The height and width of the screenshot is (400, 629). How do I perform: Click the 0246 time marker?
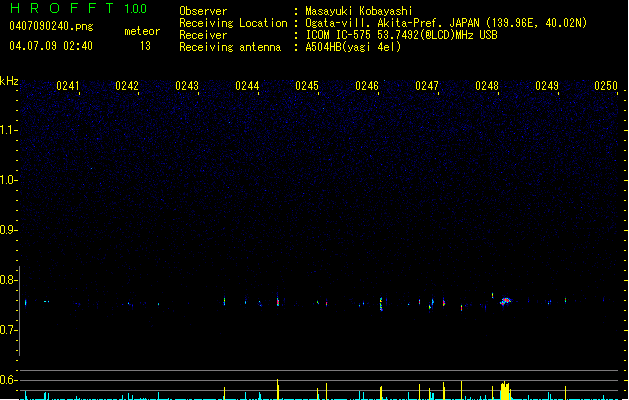point(367,86)
